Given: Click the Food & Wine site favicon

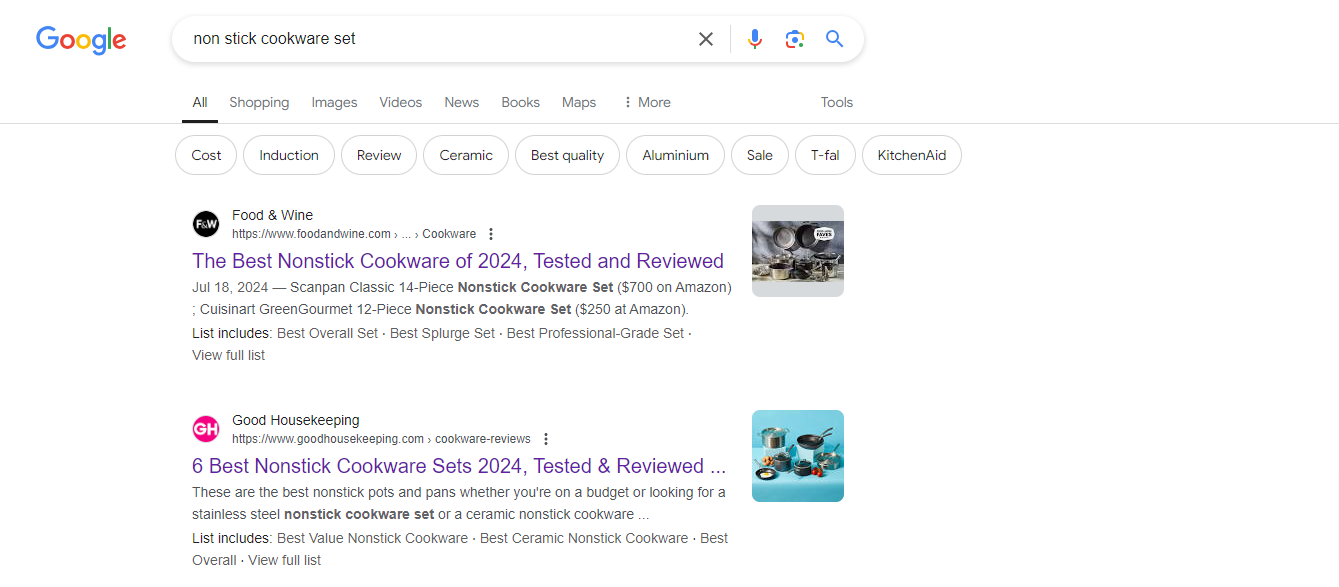Looking at the screenshot, I should click(206, 224).
